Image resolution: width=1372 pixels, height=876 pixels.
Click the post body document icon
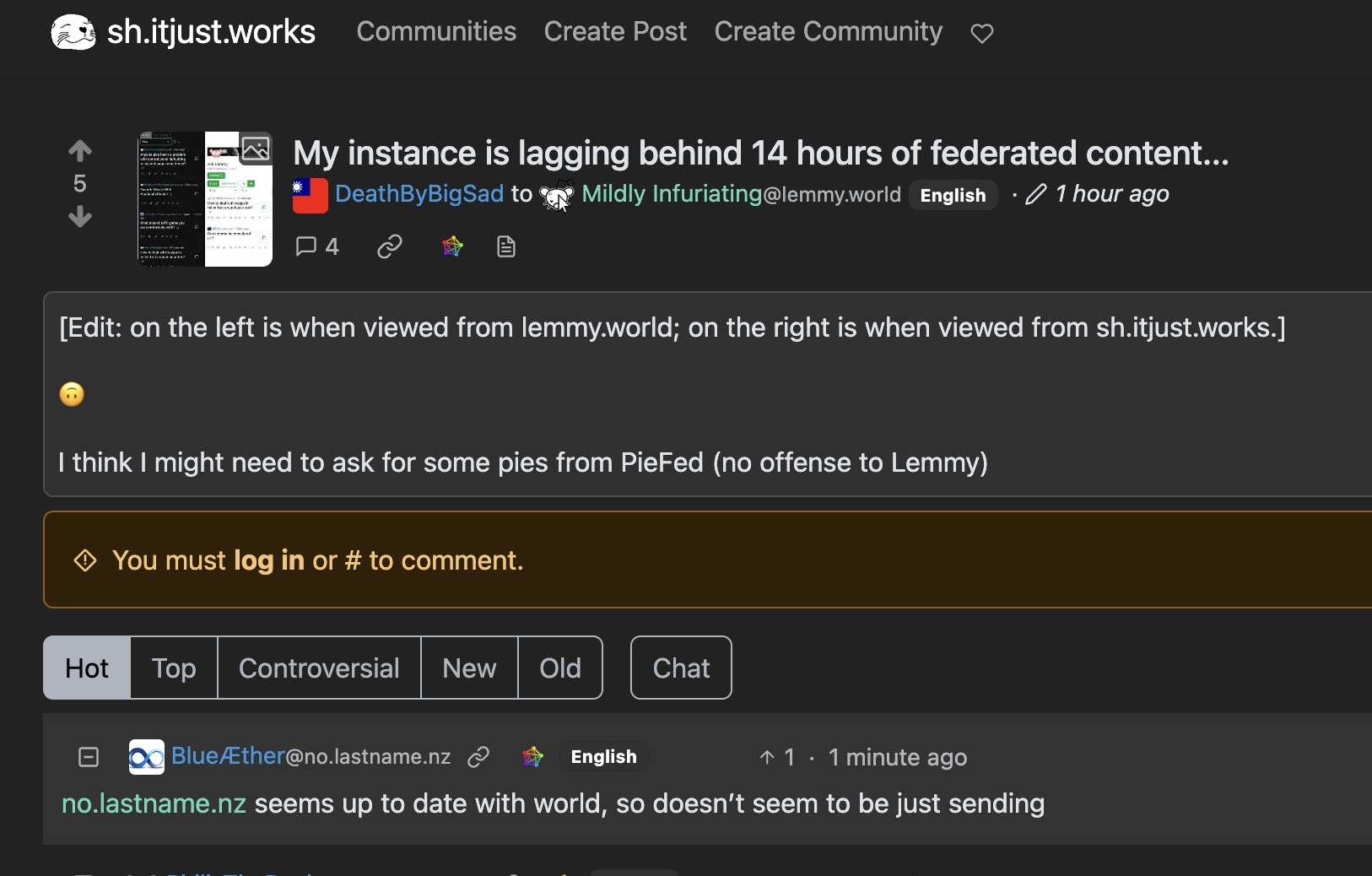coord(506,246)
